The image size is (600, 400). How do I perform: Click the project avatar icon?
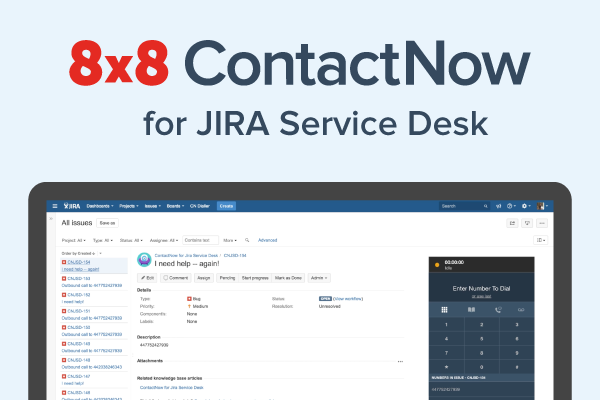(144, 260)
